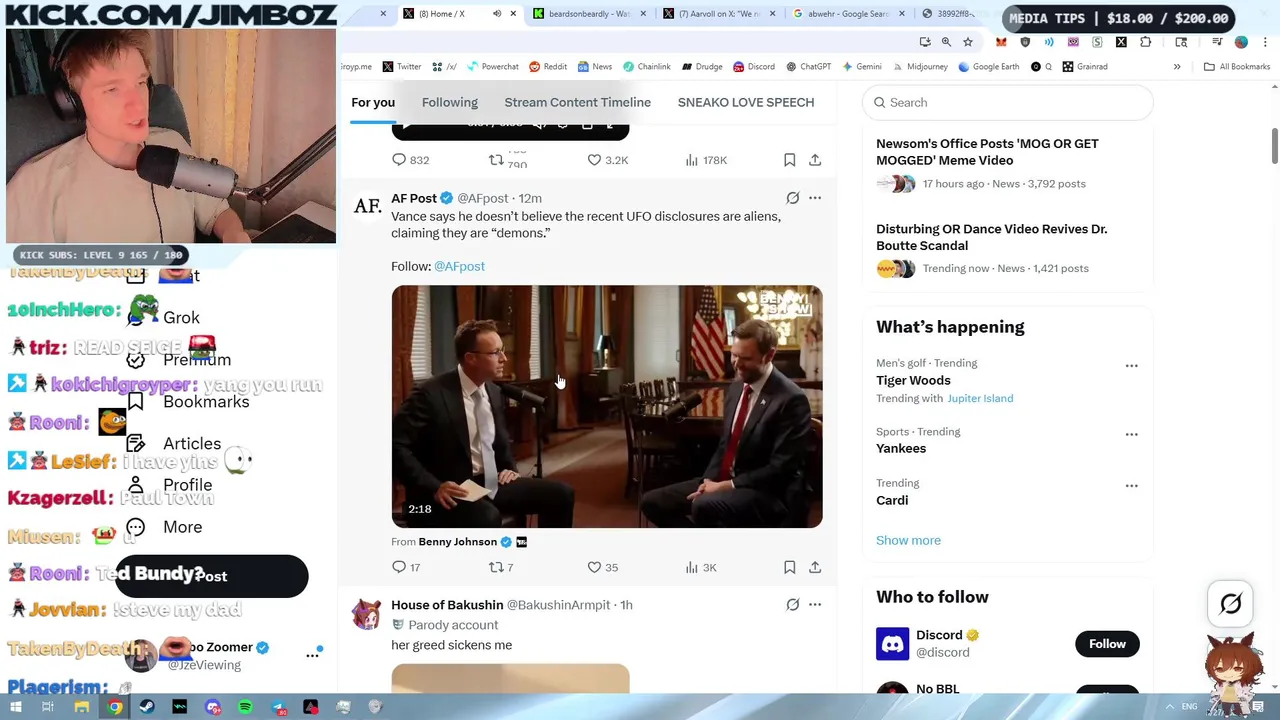Viewport: 1280px width, 720px height.
Task: Open more options for Cardi trend
Action: [x=1131, y=486]
